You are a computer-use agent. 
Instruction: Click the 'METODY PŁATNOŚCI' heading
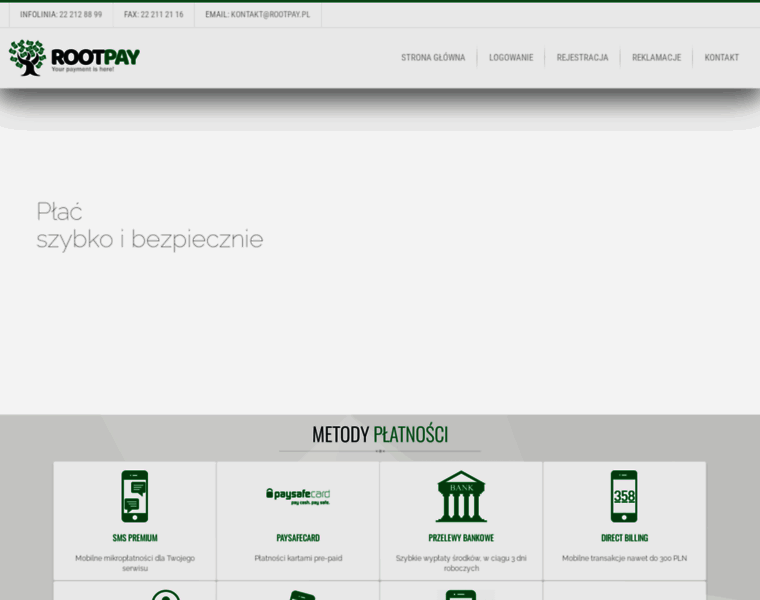point(380,434)
